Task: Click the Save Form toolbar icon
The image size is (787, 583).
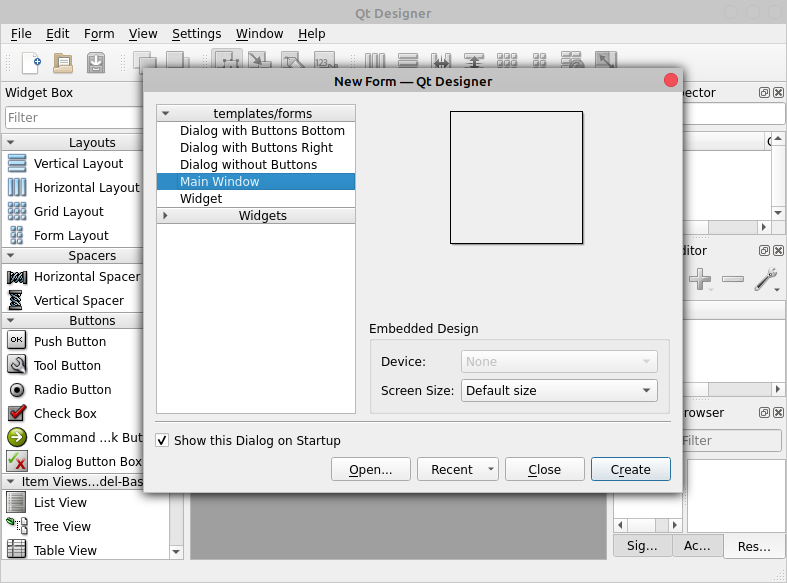Action: pos(96,62)
